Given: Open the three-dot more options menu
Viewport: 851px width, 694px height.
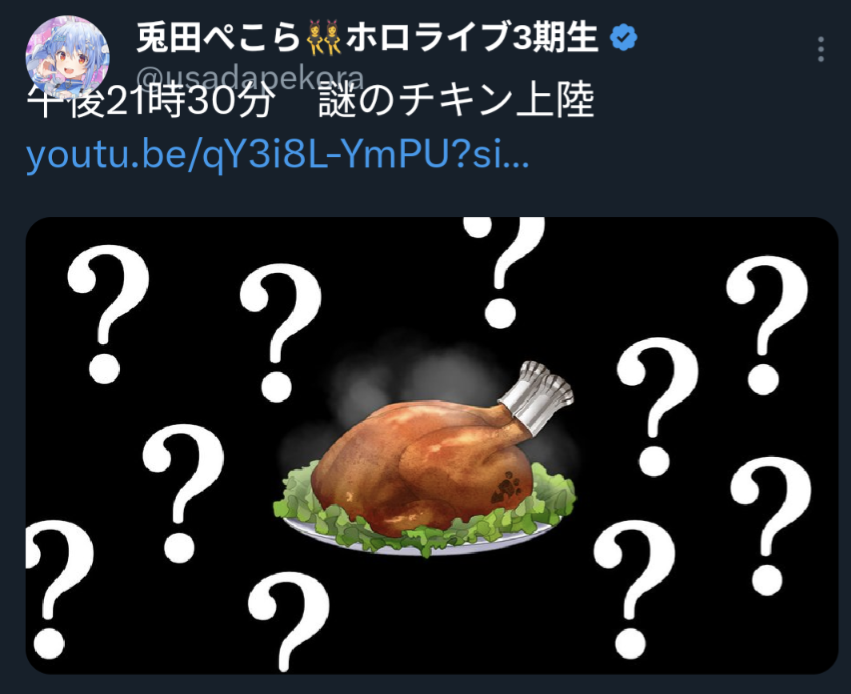Looking at the screenshot, I should pyautogui.click(x=821, y=49).
